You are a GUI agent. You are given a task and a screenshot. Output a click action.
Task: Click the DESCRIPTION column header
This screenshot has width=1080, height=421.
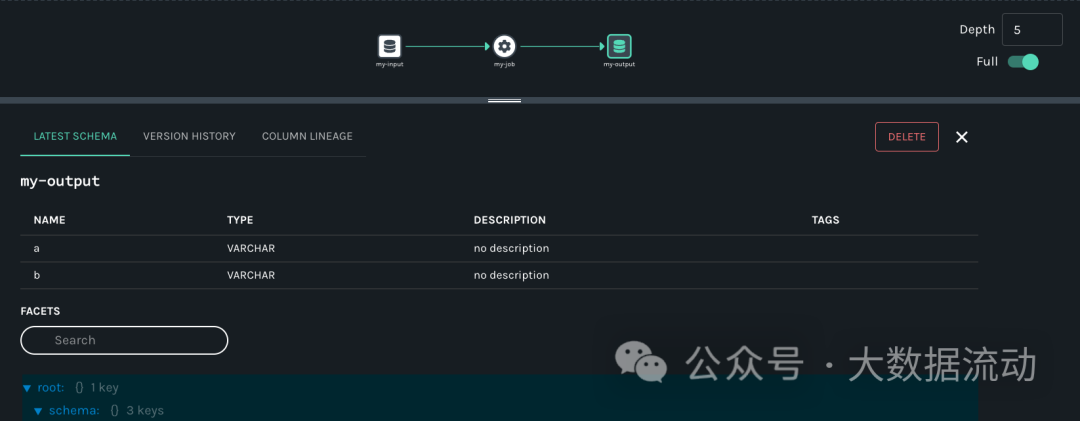tap(510, 220)
